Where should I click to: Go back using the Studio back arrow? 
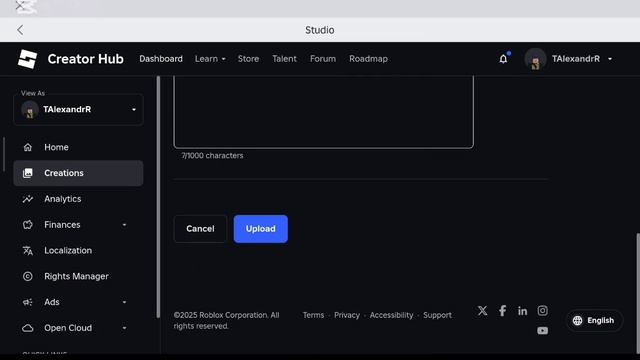(x=20, y=30)
